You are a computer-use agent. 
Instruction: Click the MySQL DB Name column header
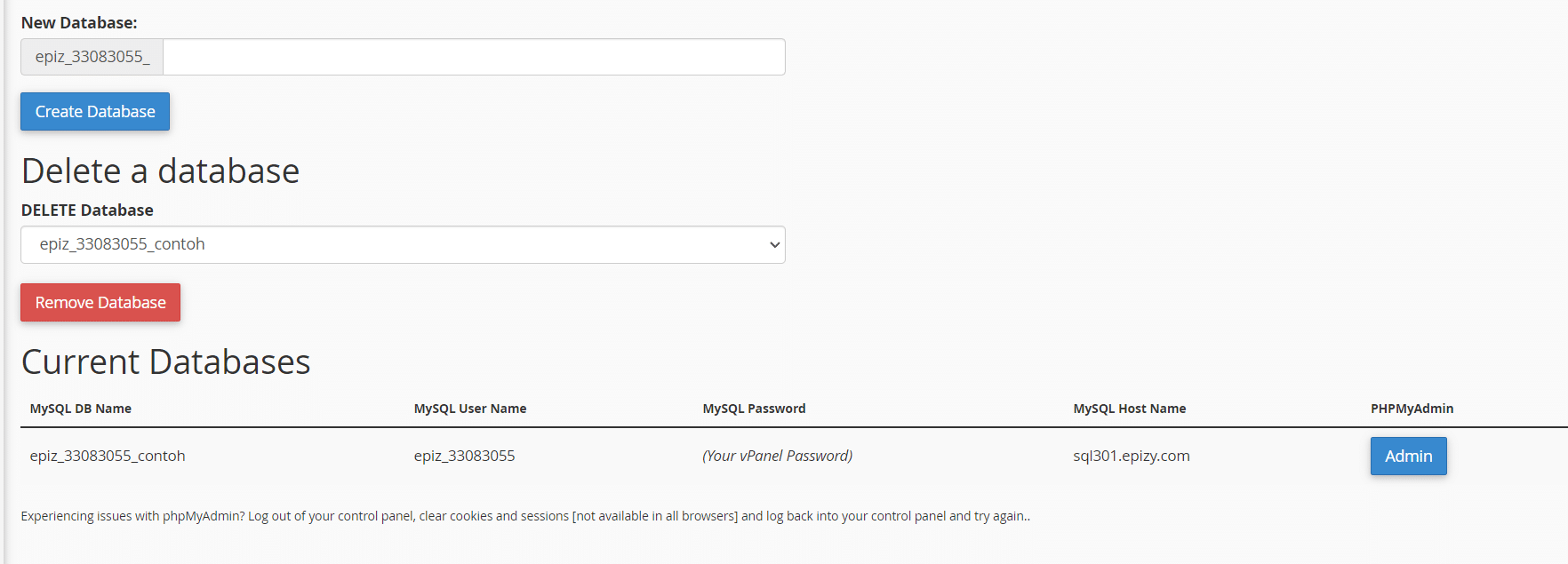tap(81, 409)
